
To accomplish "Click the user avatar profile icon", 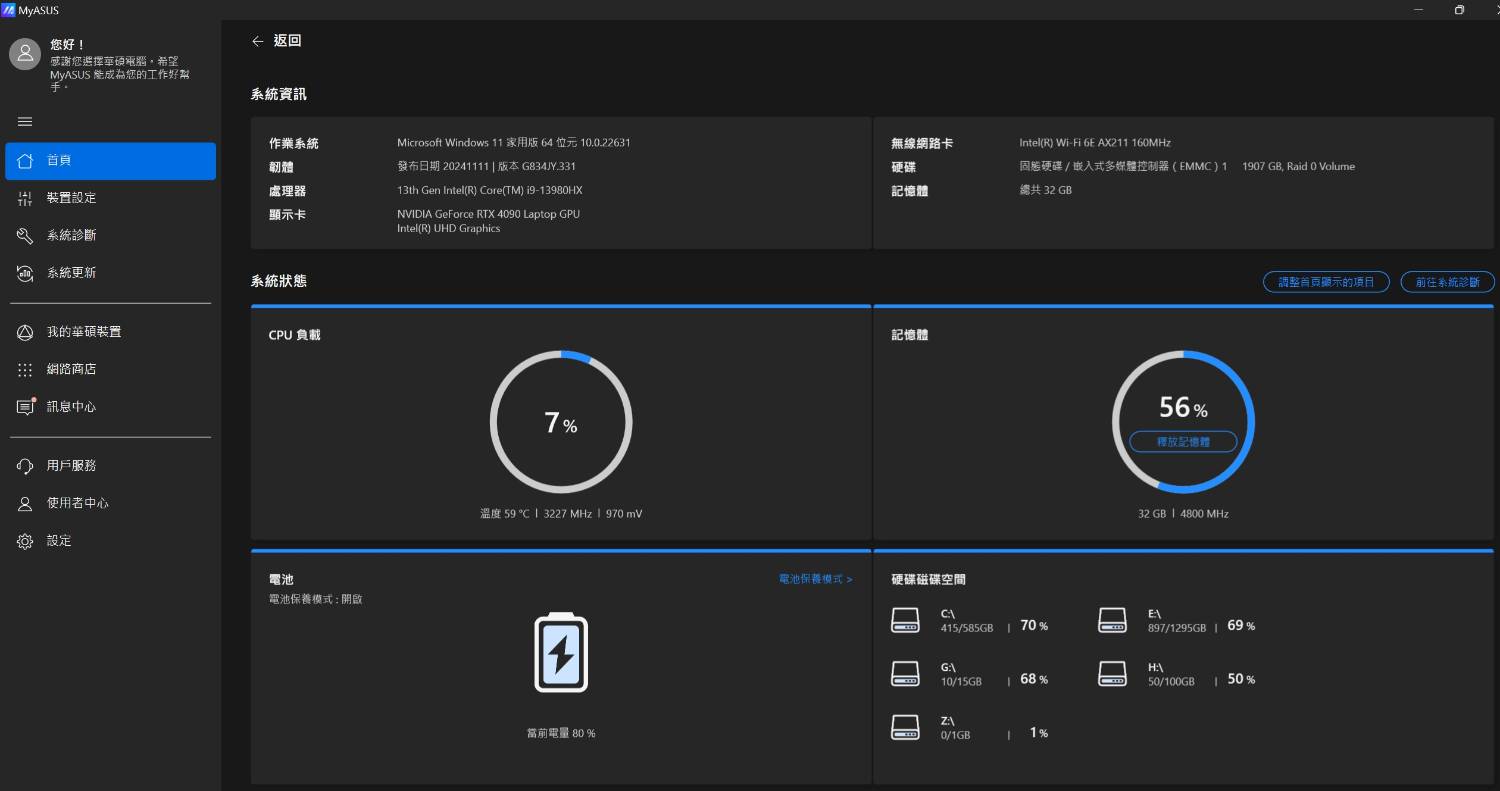I will (25, 54).
